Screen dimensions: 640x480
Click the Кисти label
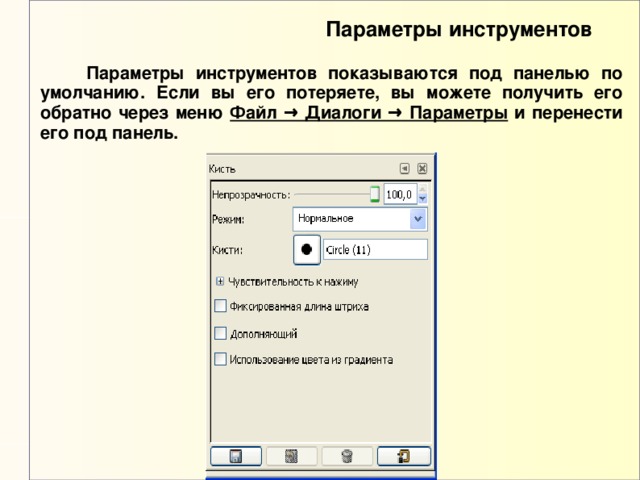[227, 250]
